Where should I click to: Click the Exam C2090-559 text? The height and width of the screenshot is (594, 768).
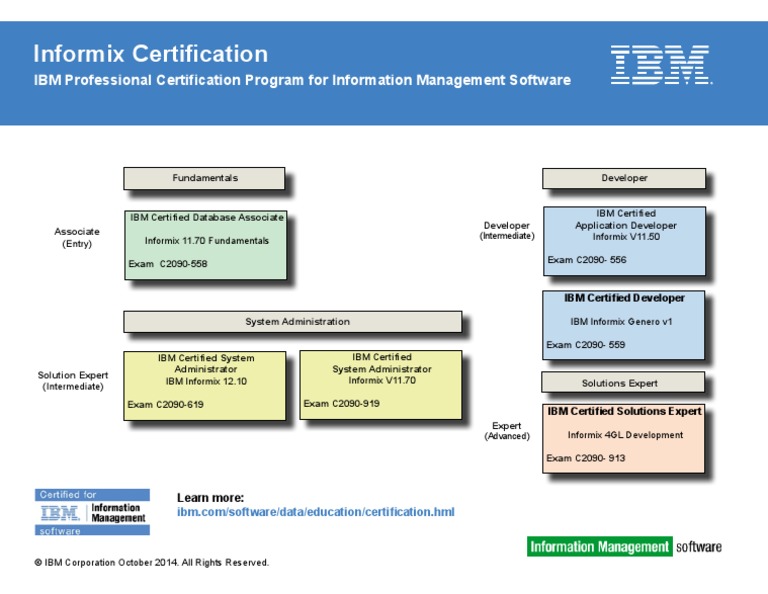[x=586, y=344]
